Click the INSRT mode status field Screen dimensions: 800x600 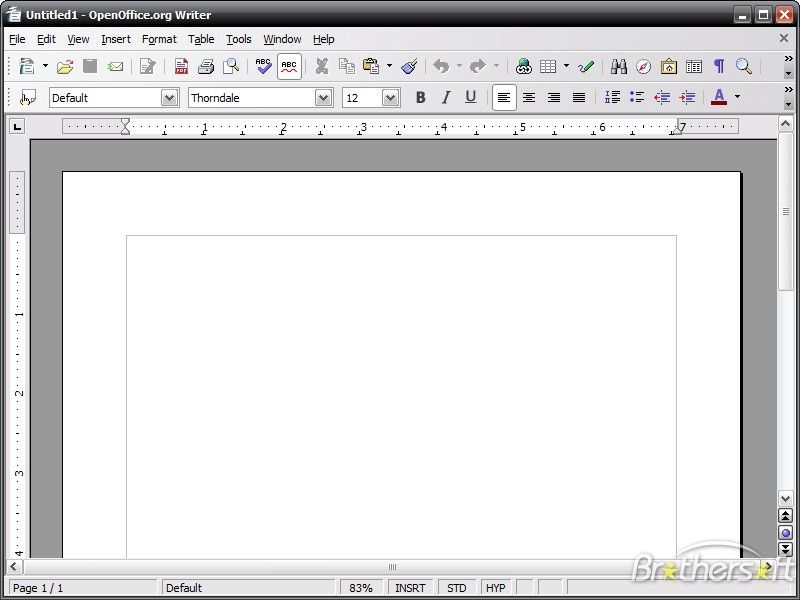point(410,588)
